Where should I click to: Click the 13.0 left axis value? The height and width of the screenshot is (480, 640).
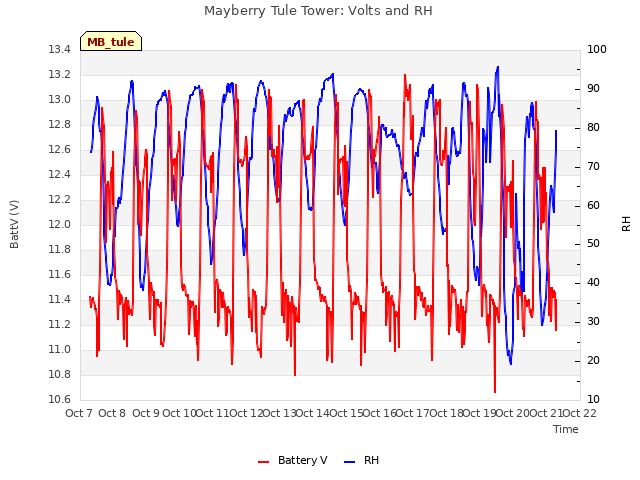[60, 100]
